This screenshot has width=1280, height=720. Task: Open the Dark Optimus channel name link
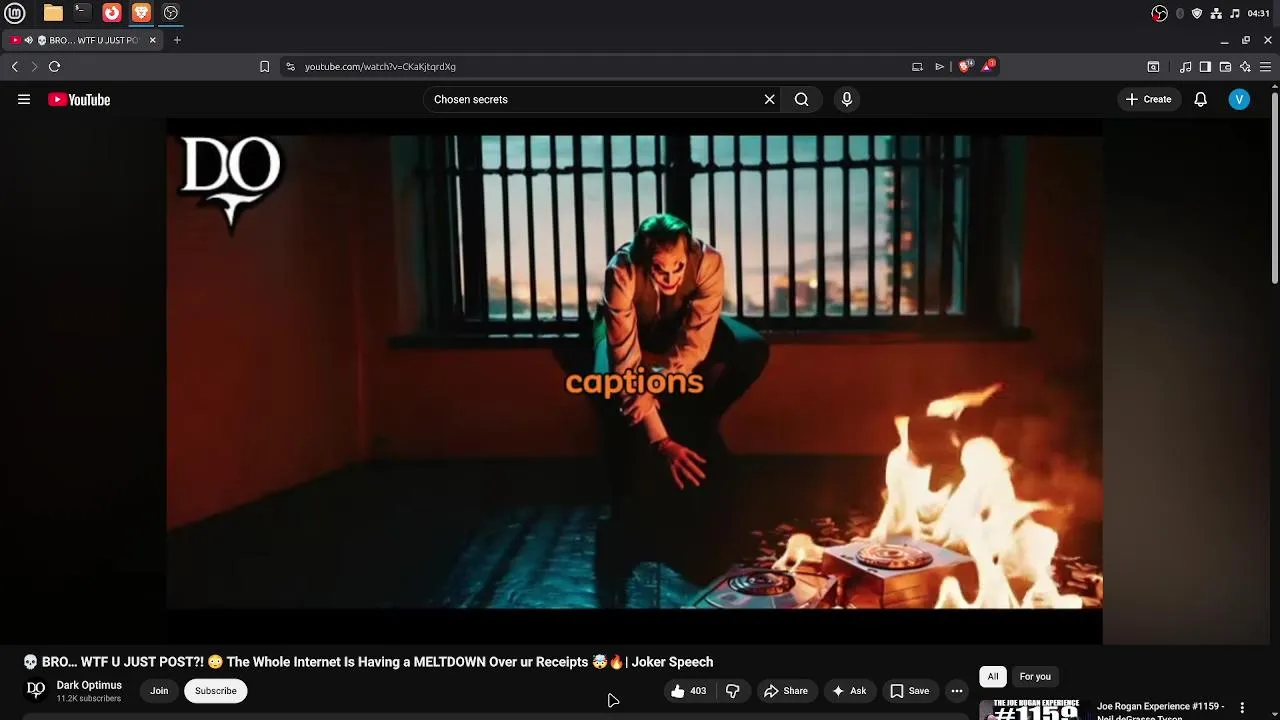[89, 685]
